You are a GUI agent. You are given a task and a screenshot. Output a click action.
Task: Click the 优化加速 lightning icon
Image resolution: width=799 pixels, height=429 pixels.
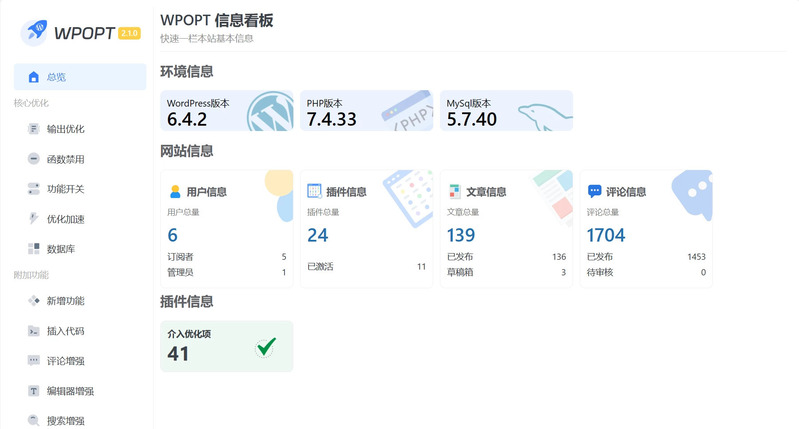click(x=34, y=219)
